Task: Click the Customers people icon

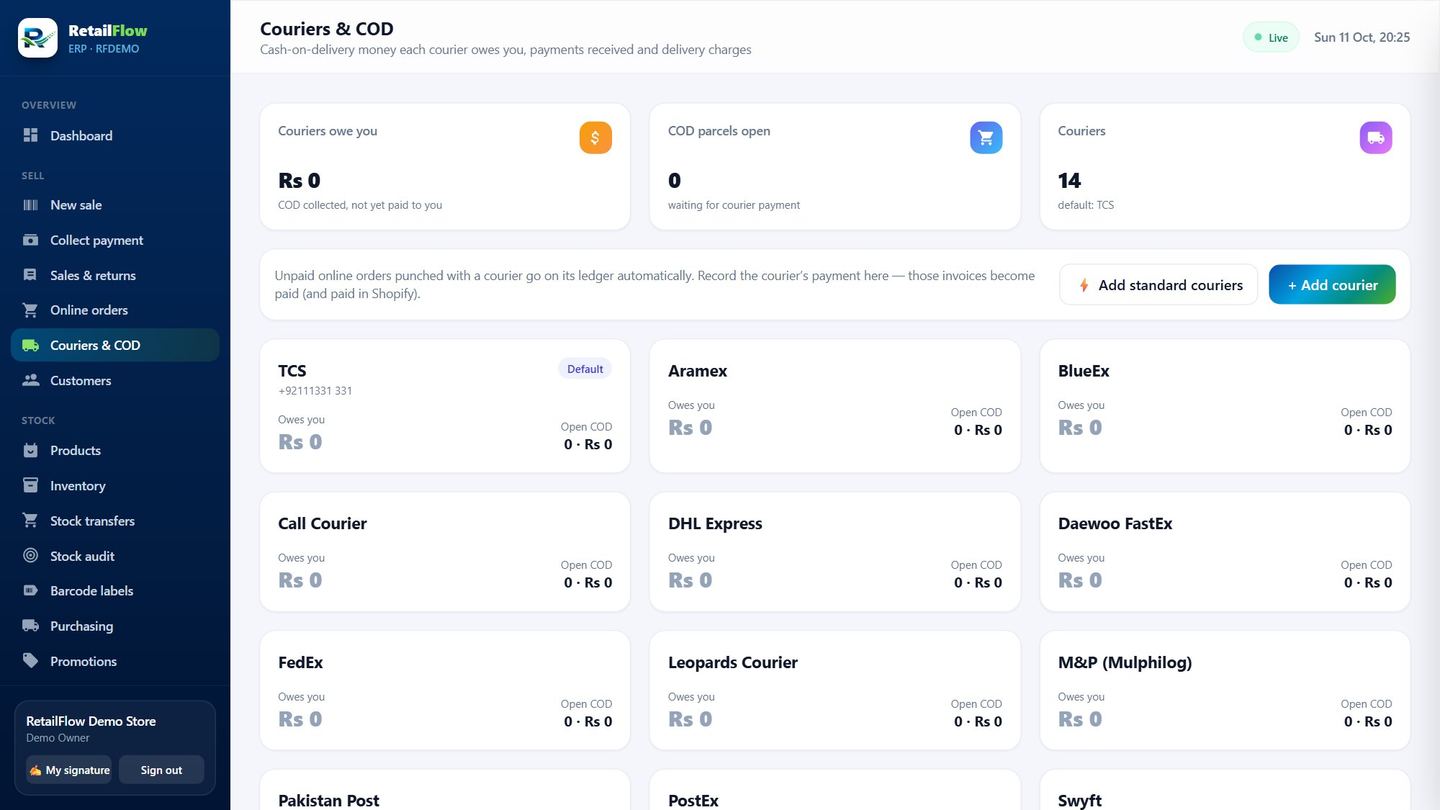Action: coord(30,380)
